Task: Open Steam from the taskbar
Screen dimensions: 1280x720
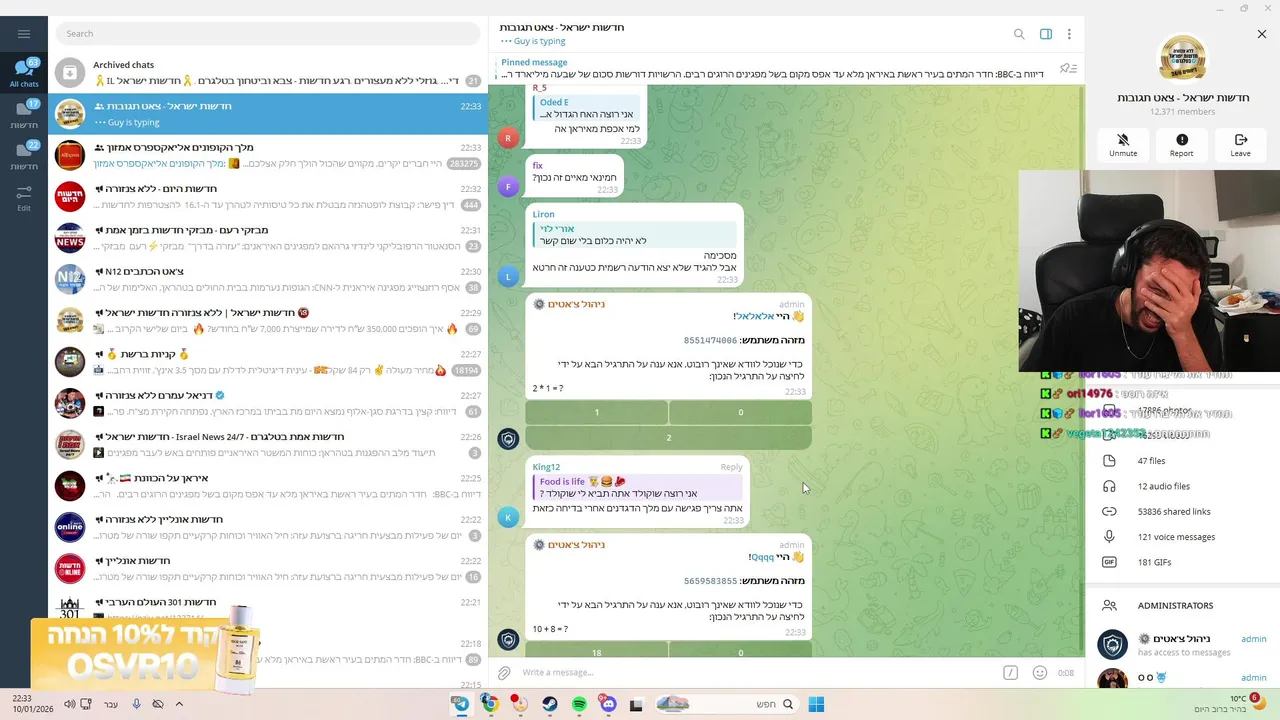Action: [550, 704]
